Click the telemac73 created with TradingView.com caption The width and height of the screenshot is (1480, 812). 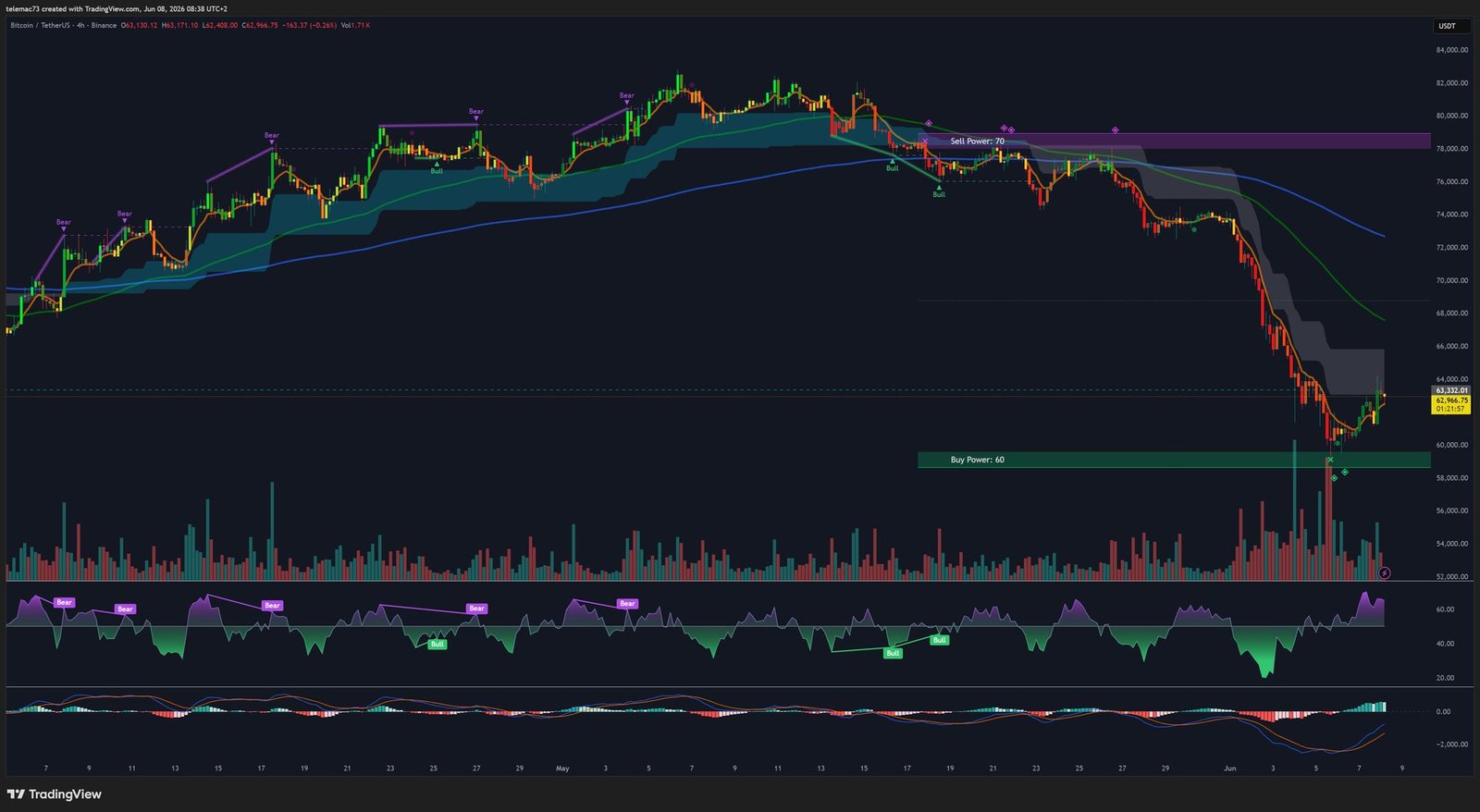(x=117, y=8)
